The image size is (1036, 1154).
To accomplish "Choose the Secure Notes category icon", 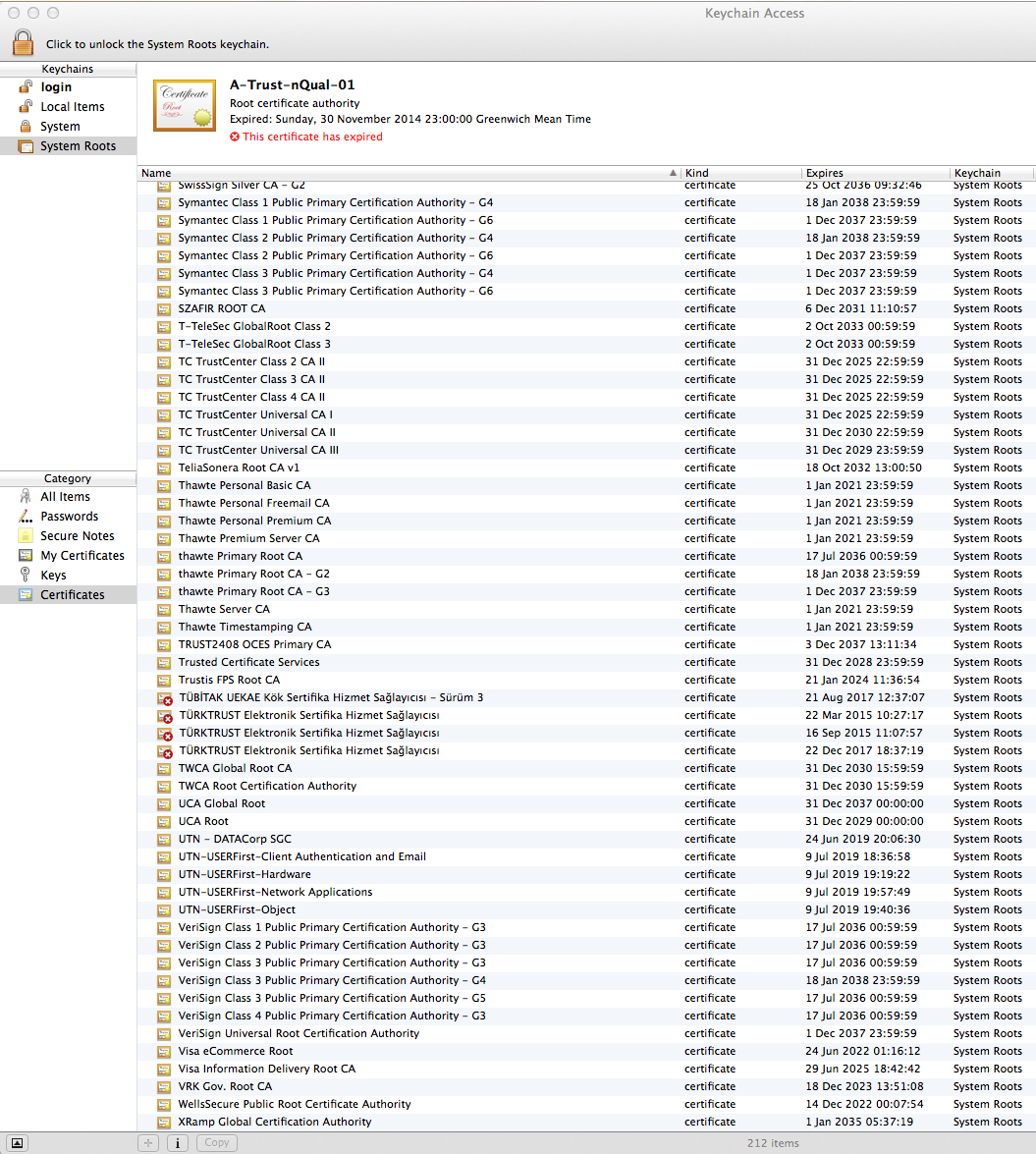I will pos(26,536).
